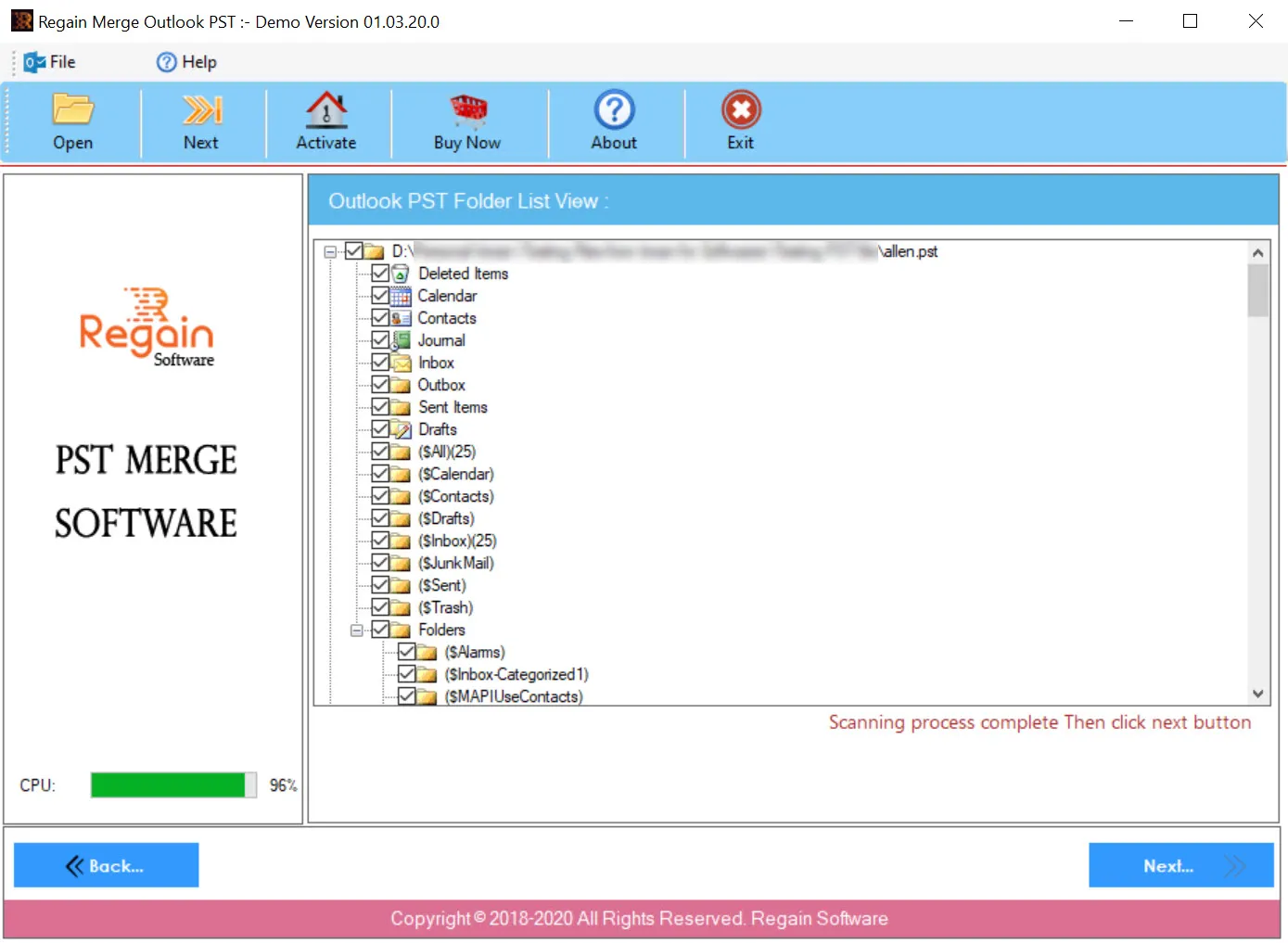Select the ($Inbox-Categorized1) folder icon
The height and width of the screenshot is (943, 1288).
[x=427, y=674]
